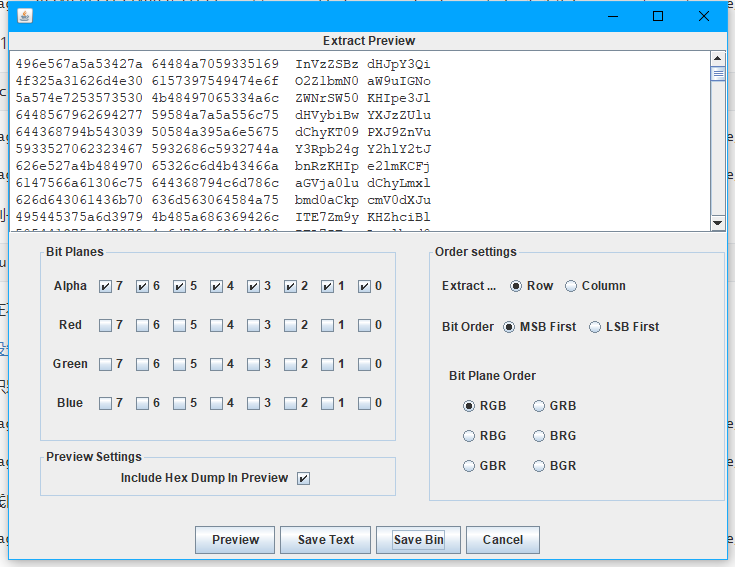
Task: Enable Red bit plane 6
Action: coord(142,325)
